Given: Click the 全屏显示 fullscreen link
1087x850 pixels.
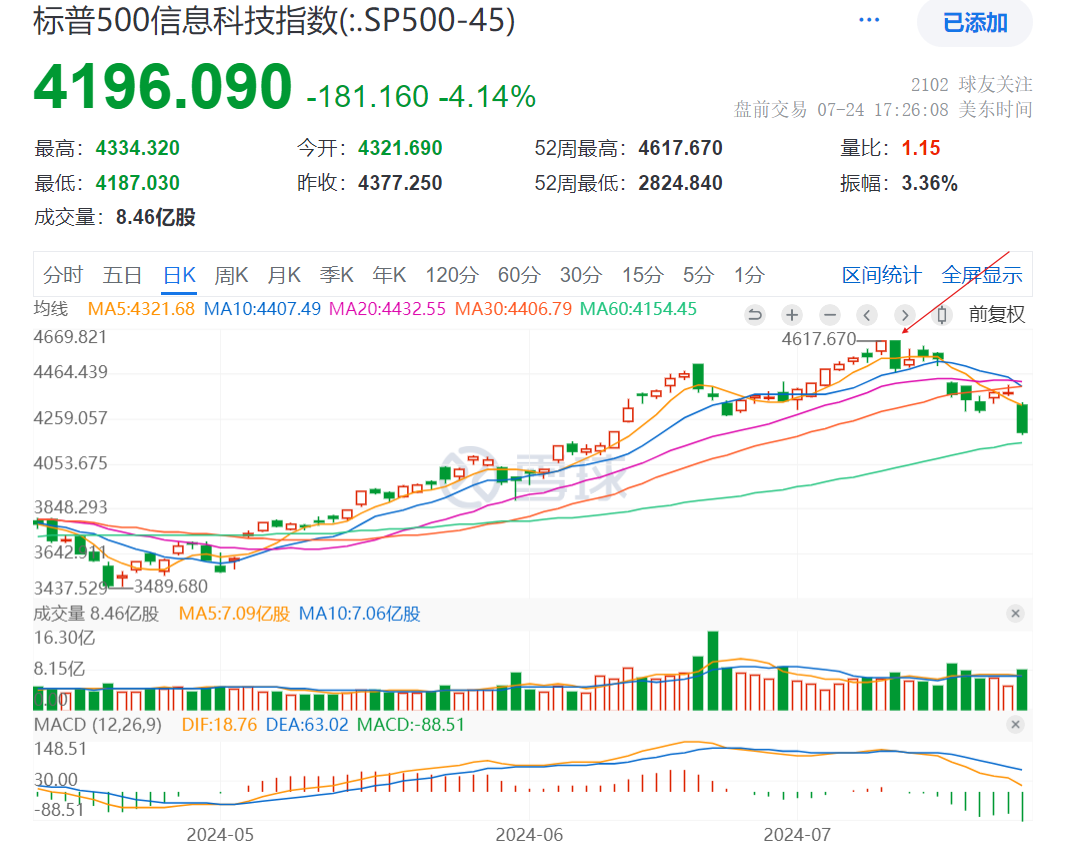Looking at the screenshot, I should 982,275.
